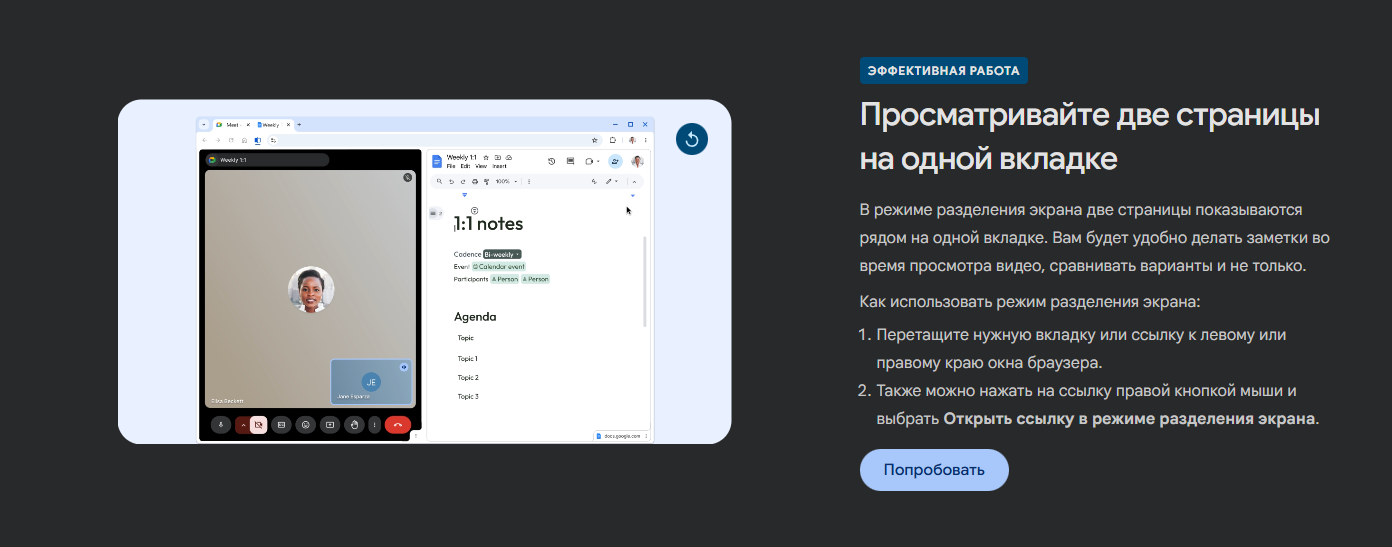
Task: Click the Docs share button
Action: coord(615,161)
